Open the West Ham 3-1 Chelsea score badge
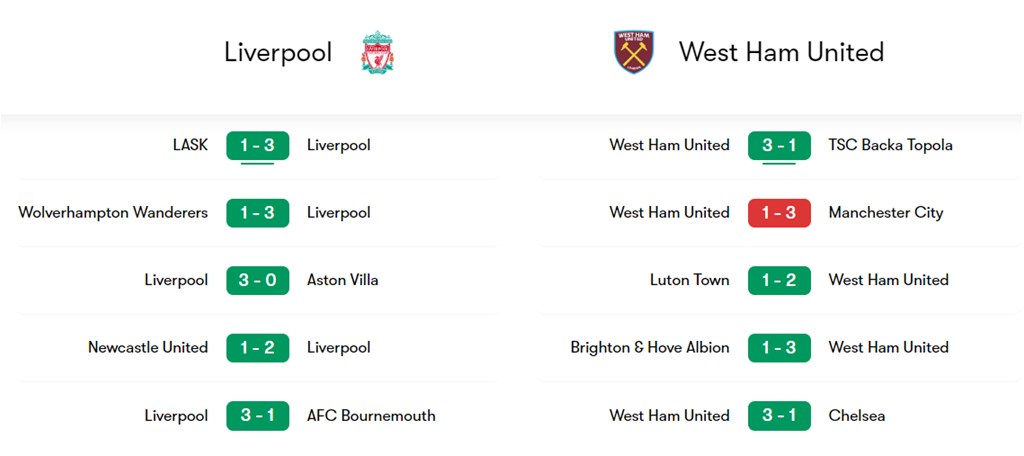Image resolution: width=1024 pixels, height=456 pixels. [x=779, y=416]
